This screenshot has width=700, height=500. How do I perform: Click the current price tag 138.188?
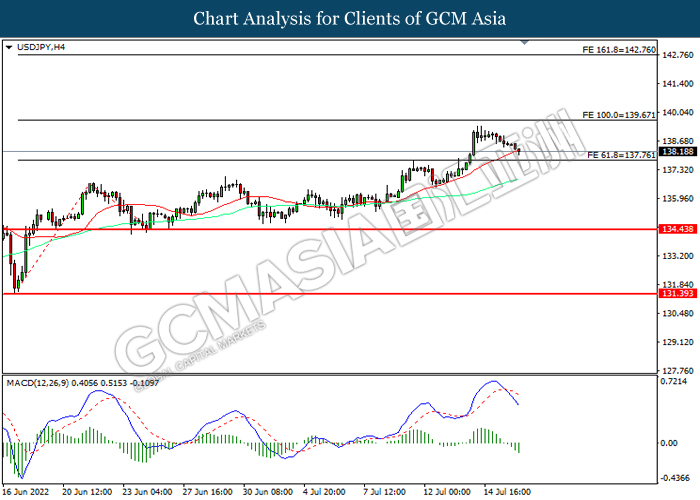click(x=678, y=152)
